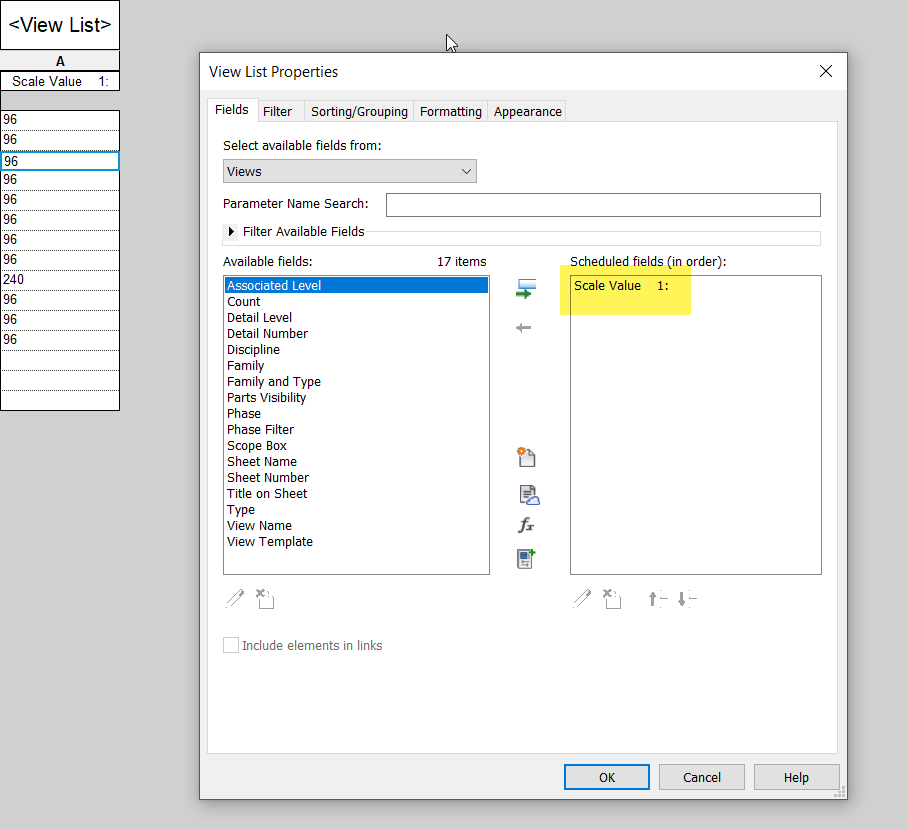
Task: Switch to the Sorting/Grouping tab
Action: 359,111
